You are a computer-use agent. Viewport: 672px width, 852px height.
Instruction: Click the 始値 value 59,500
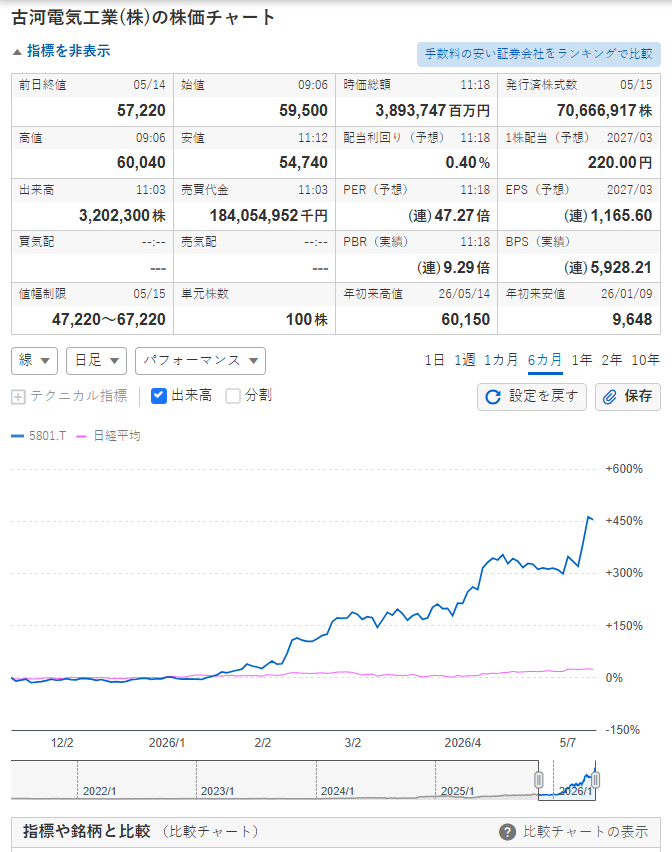303,110
